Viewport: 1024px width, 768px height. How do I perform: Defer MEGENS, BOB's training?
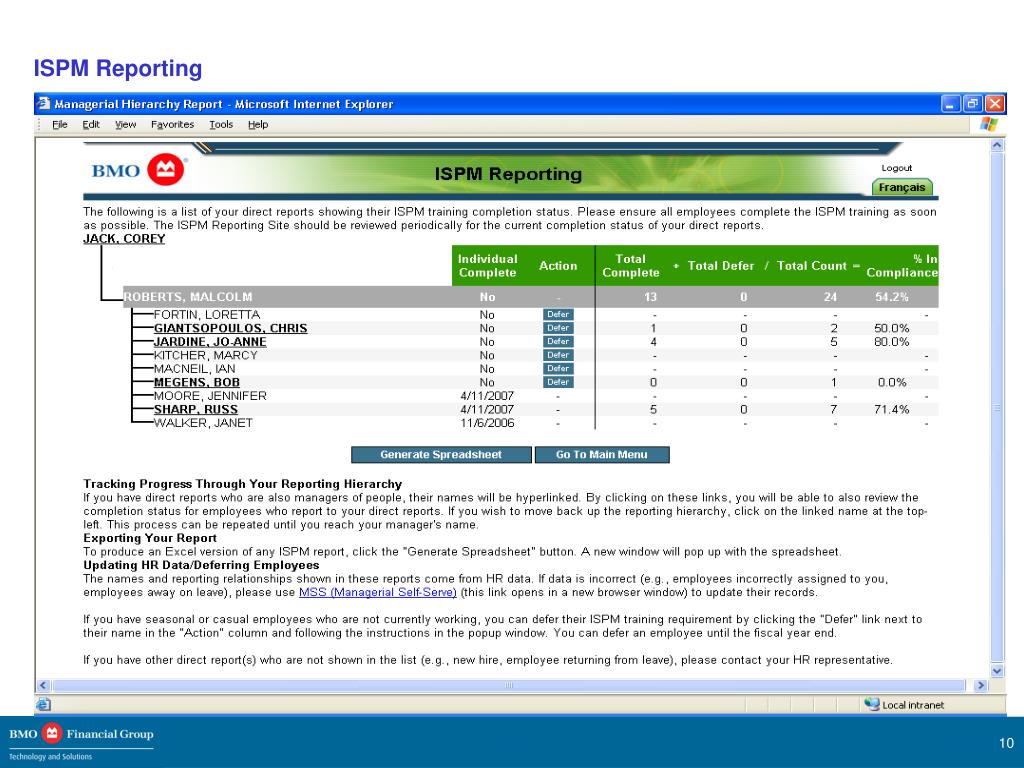click(x=558, y=382)
